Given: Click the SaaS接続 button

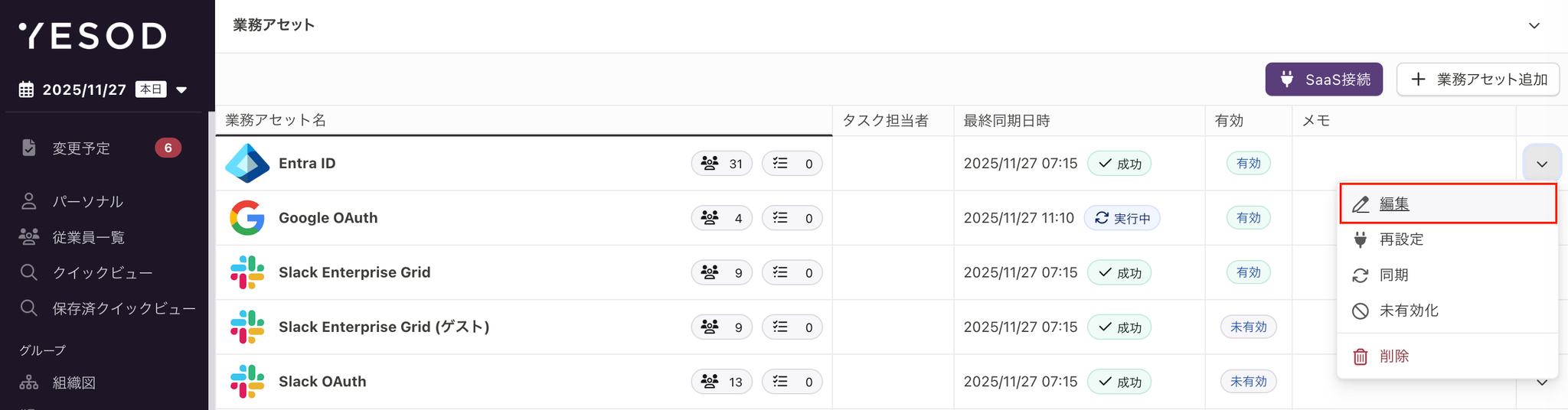Looking at the screenshot, I should click(x=1324, y=80).
